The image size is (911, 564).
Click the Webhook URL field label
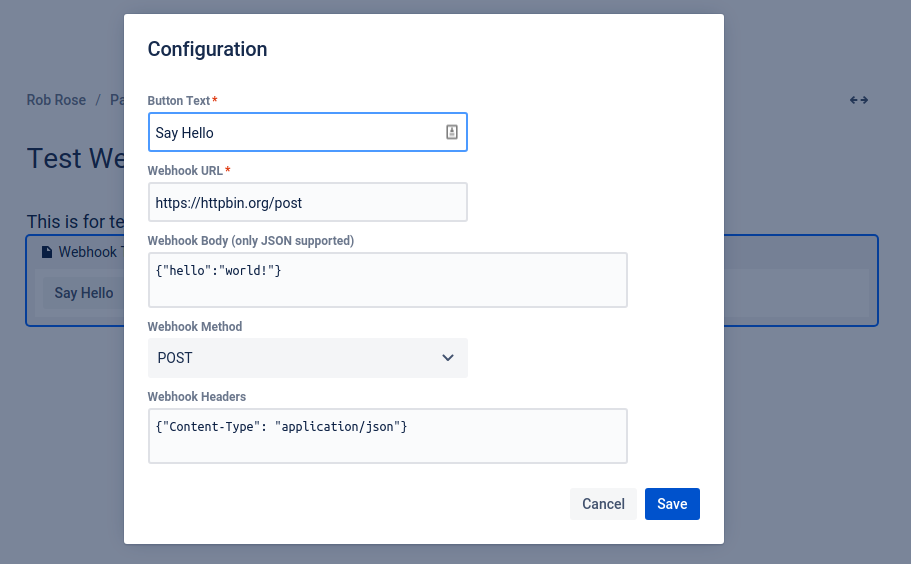click(185, 171)
